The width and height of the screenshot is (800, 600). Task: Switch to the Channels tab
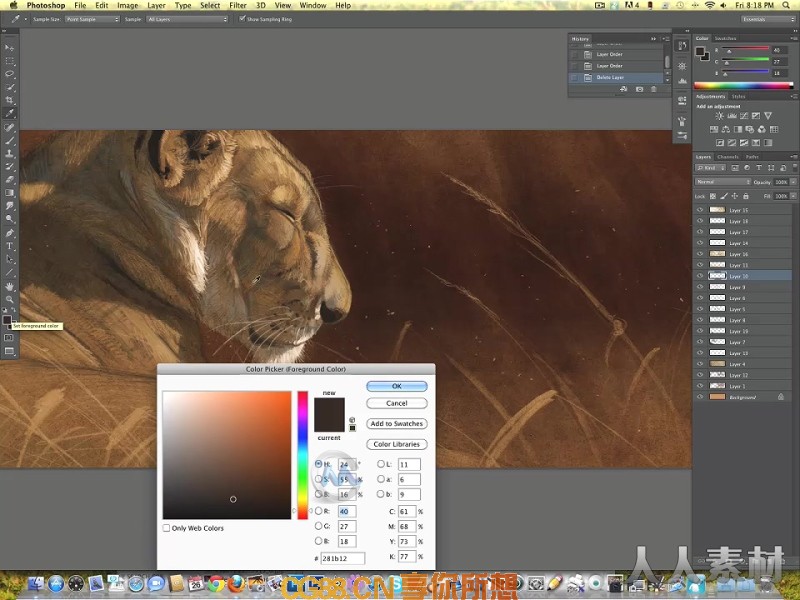[728, 157]
